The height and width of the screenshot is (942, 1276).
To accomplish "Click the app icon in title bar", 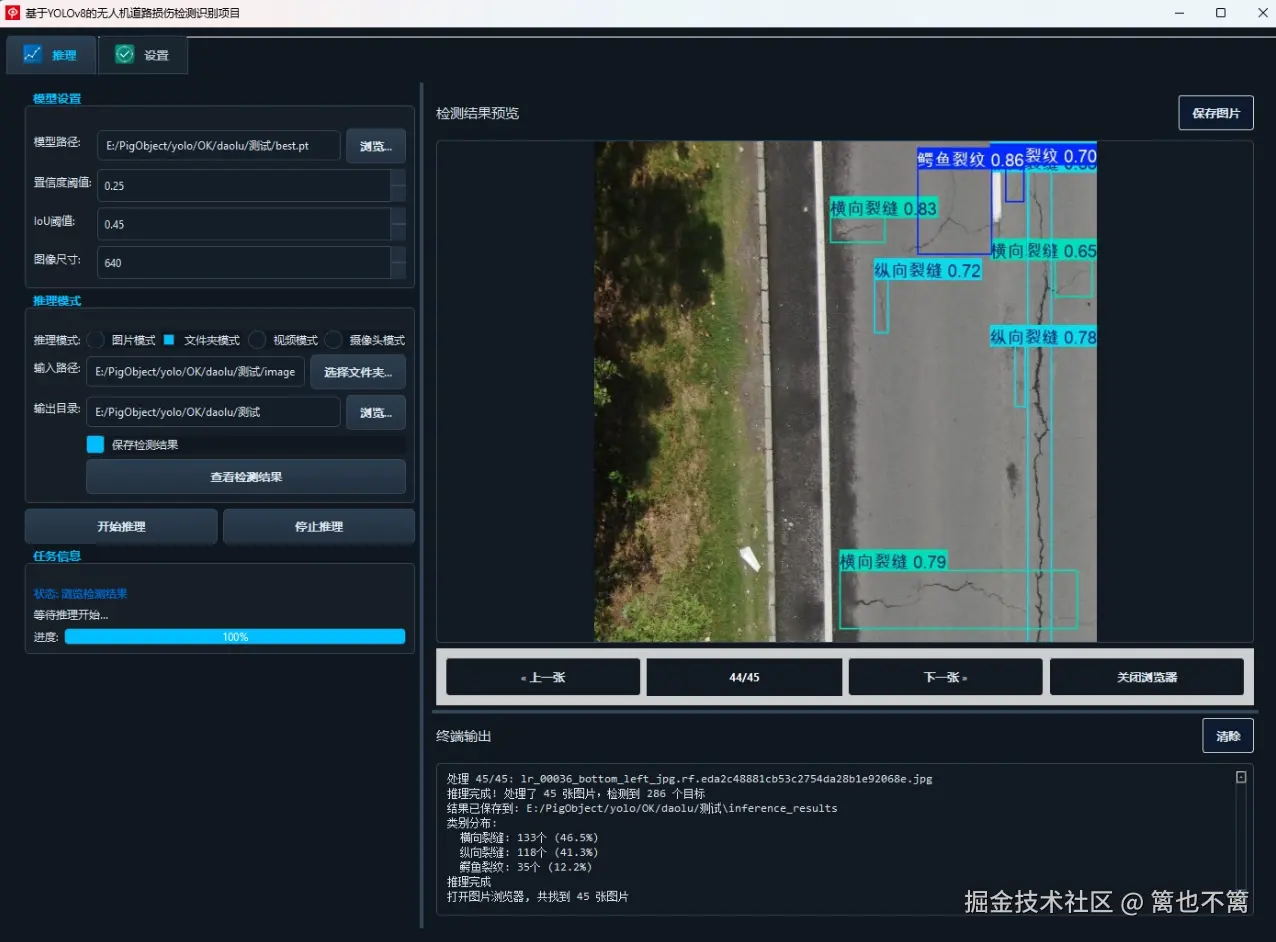I will pyautogui.click(x=13, y=13).
